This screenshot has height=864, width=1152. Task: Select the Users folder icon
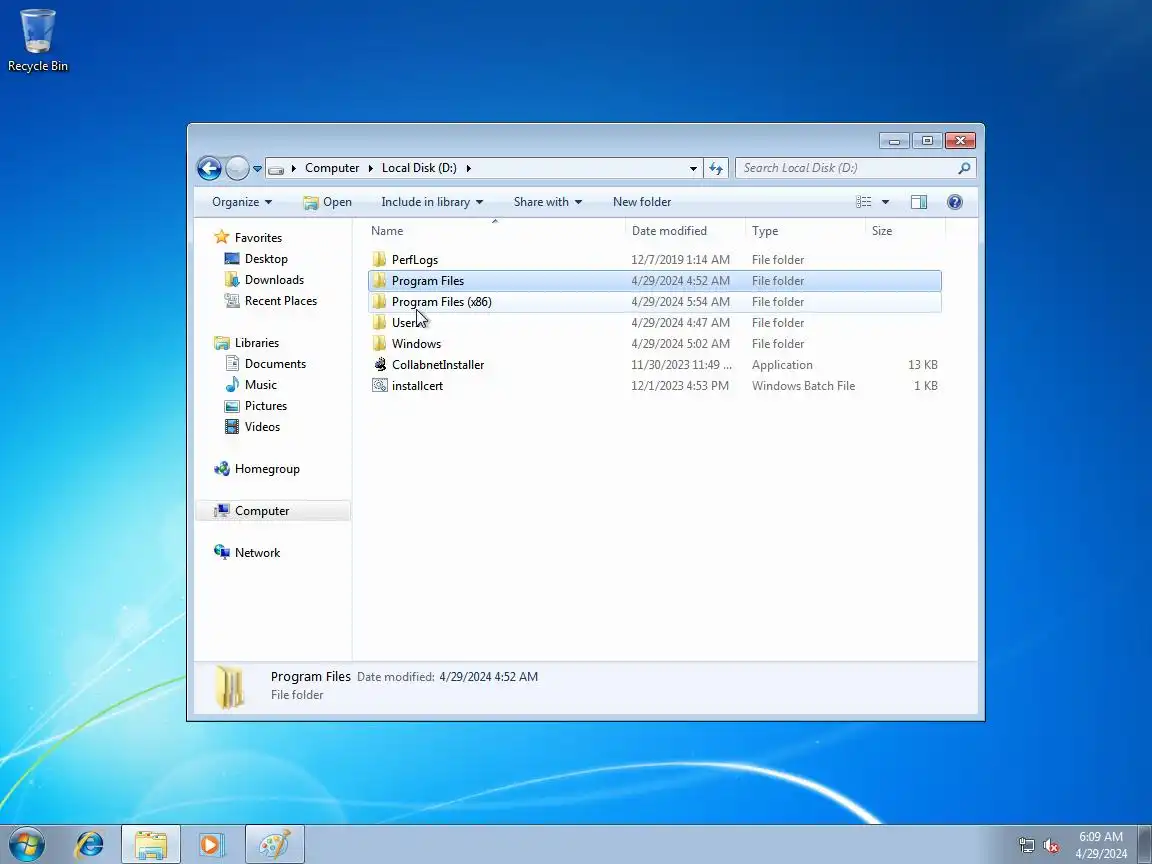[379, 323]
